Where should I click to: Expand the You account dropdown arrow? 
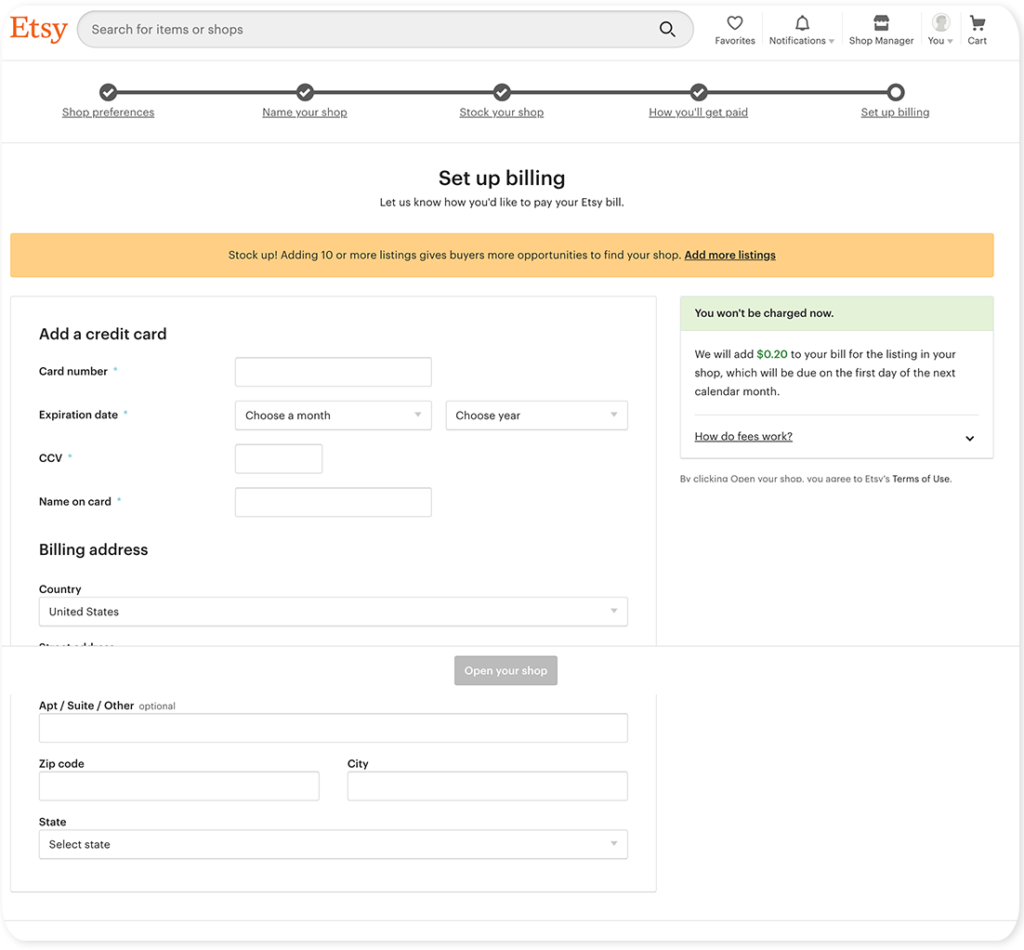[950, 41]
